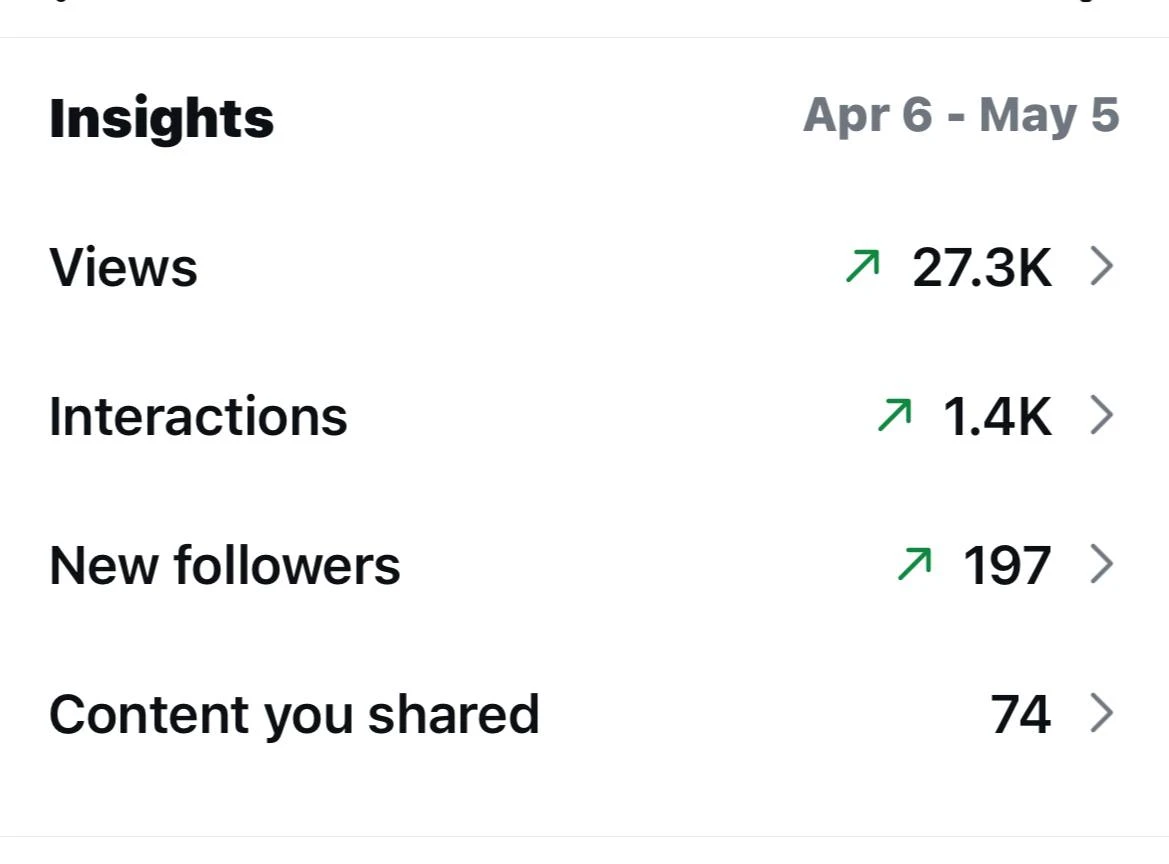Click the 27.3K views count

982,267
